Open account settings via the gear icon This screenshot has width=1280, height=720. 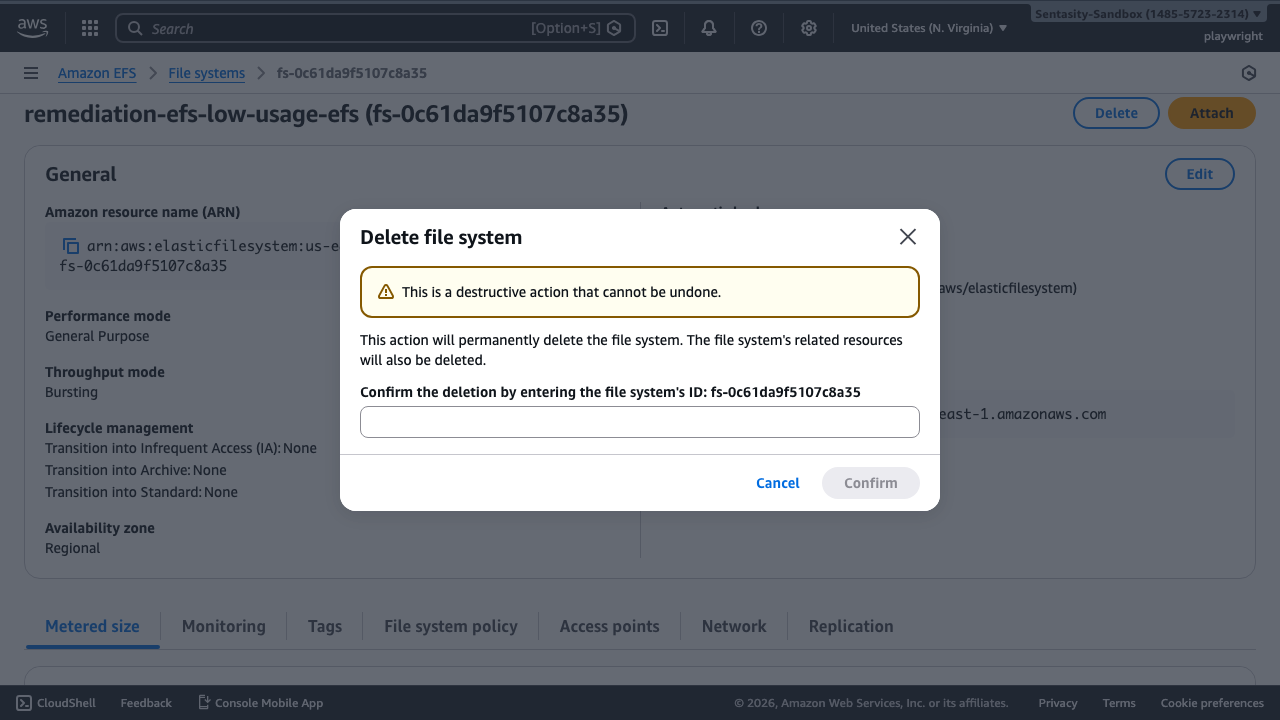808,27
